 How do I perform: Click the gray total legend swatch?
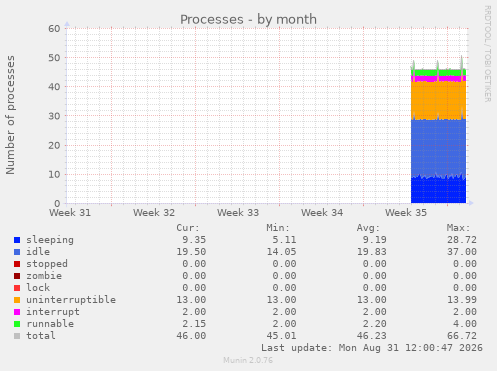tap(17, 336)
